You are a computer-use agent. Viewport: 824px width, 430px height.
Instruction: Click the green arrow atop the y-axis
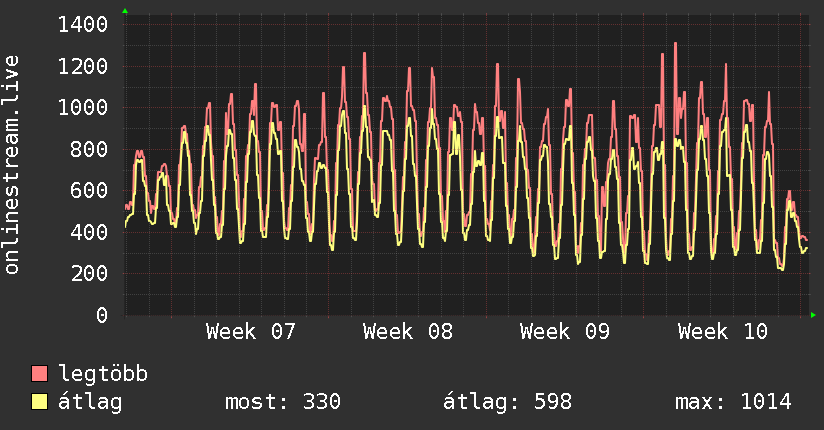click(125, 11)
